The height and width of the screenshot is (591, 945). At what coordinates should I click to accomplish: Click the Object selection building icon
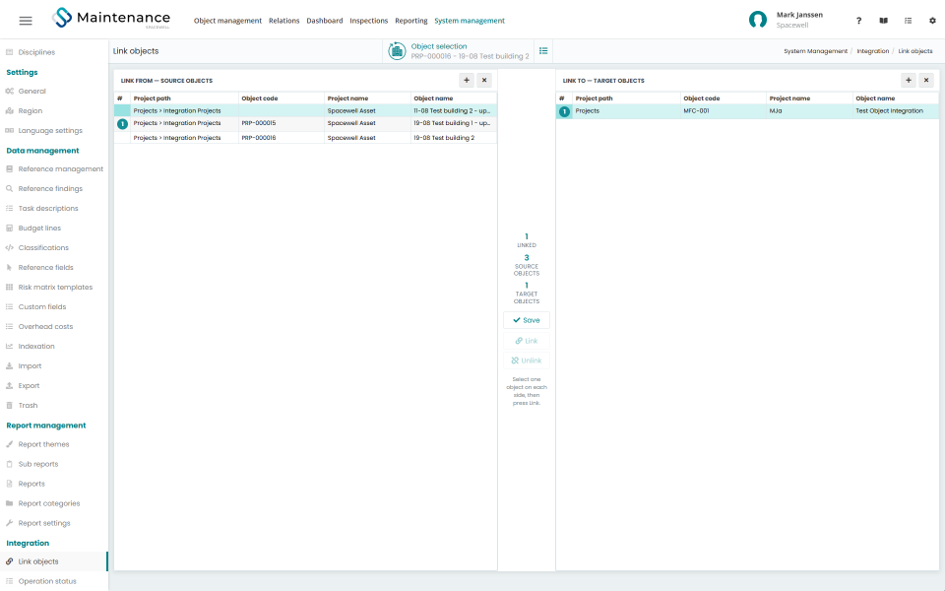point(397,51)
